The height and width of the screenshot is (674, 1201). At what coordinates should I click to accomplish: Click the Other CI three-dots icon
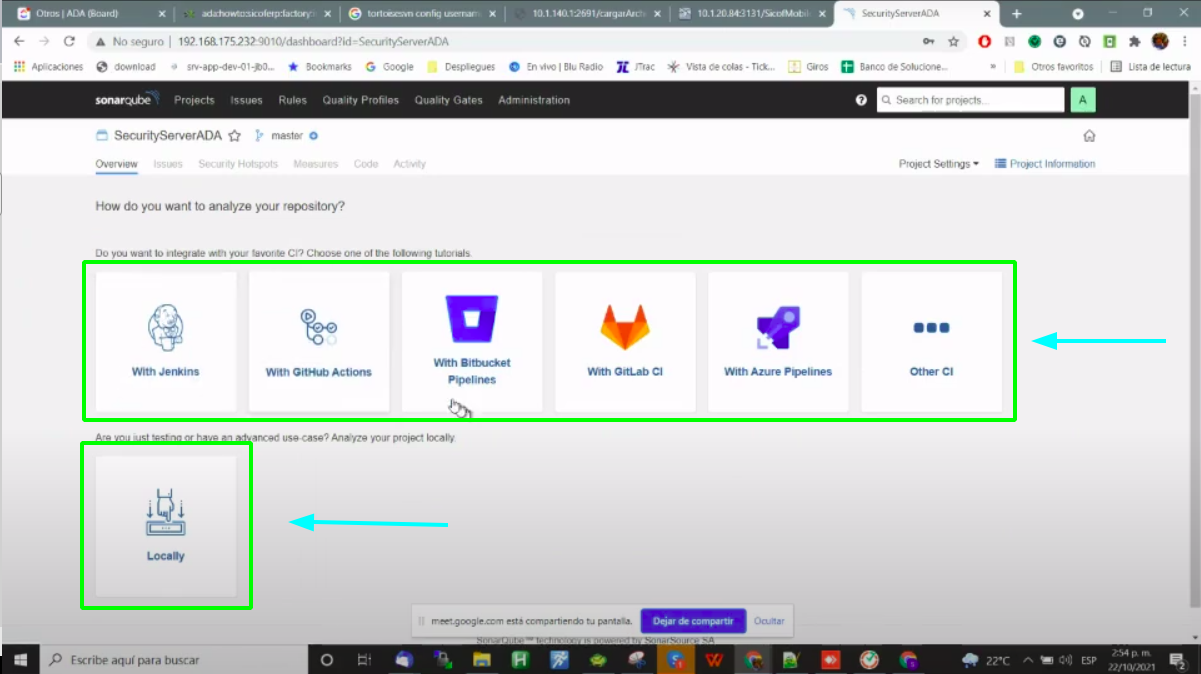(931, 327)
